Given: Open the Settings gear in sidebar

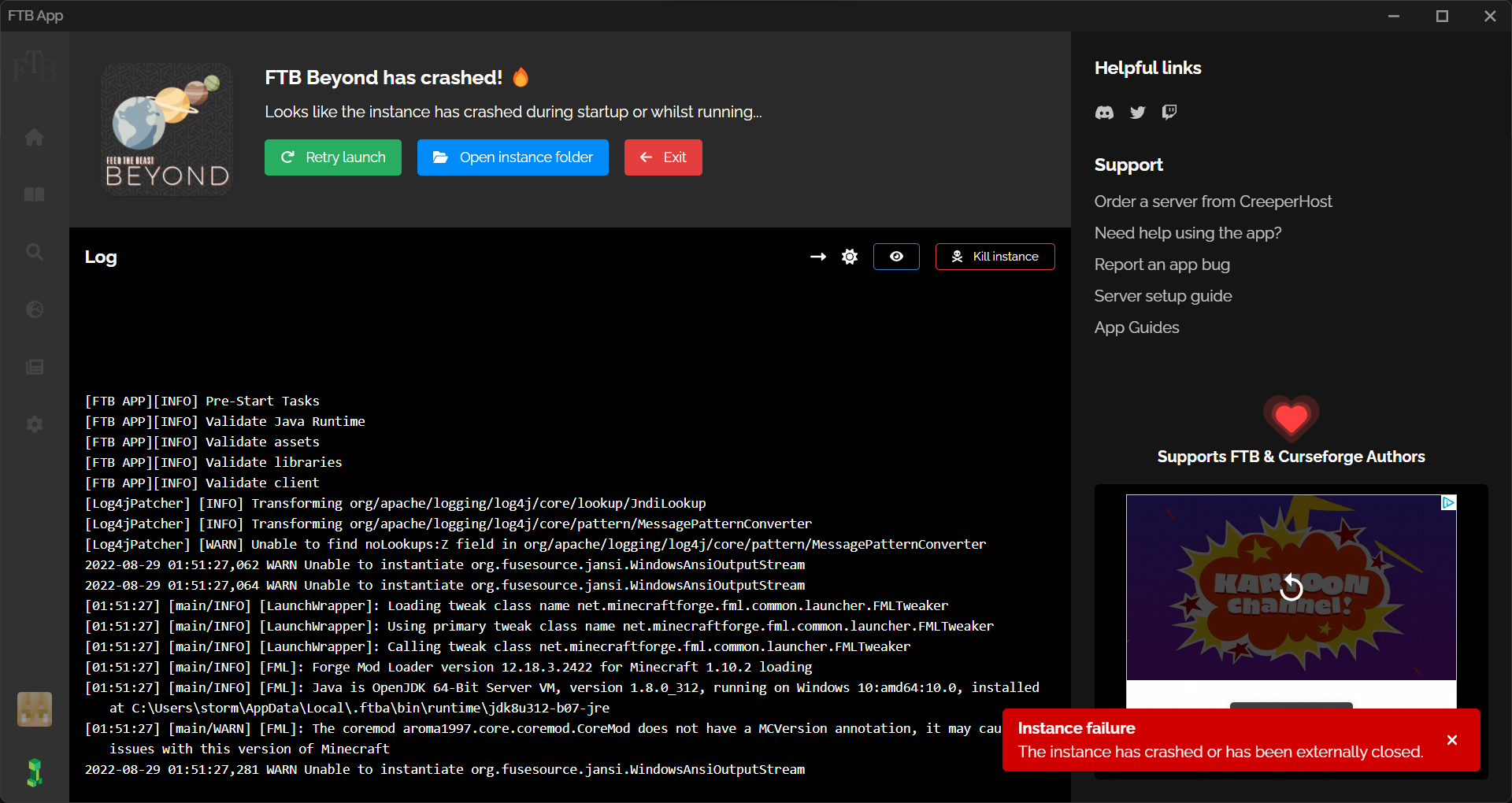Looking at the screenshot, I should point(35,424).
